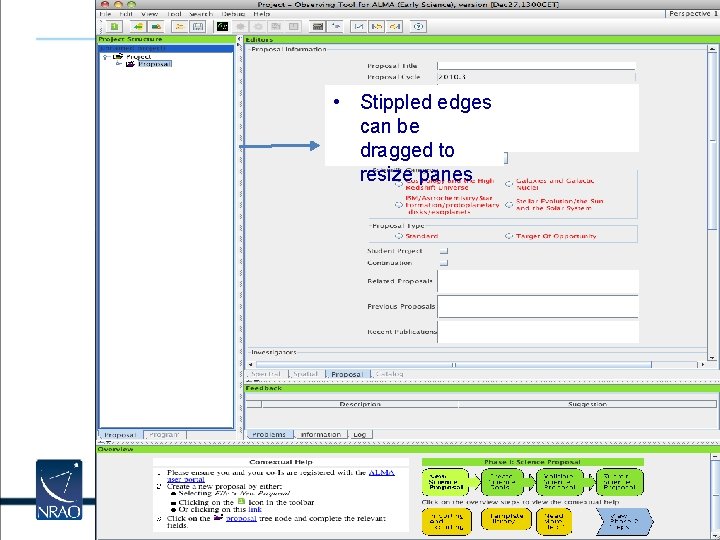Click the View Phase 2 steps arrow
Viewport: 720px width, 540px height.
[624, 521]
